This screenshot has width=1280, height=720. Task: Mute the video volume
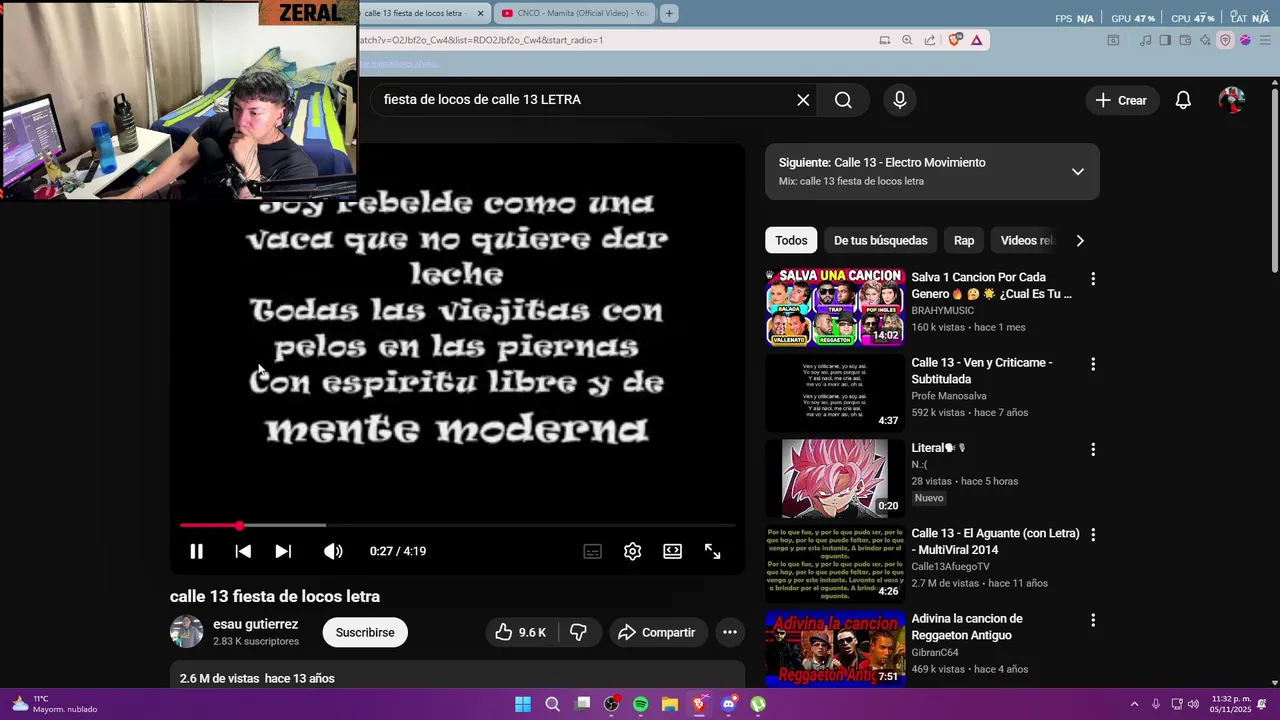[333, 551]
